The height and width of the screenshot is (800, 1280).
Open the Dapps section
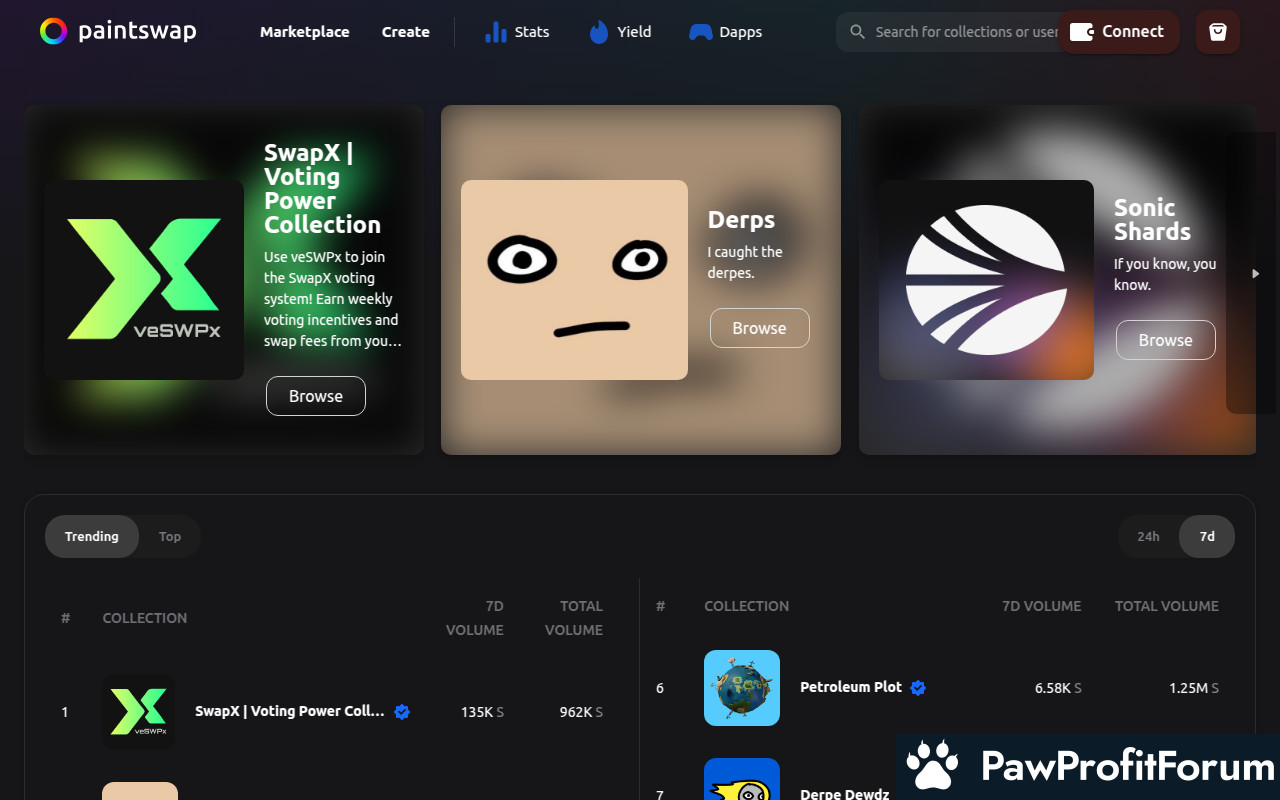tap(741, 32)
